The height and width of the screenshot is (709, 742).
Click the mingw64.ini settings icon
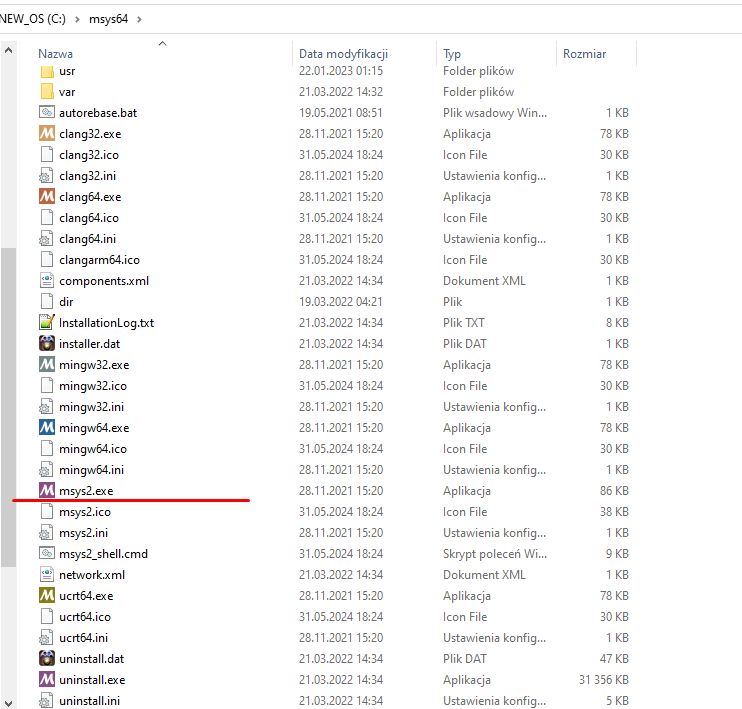46,470
